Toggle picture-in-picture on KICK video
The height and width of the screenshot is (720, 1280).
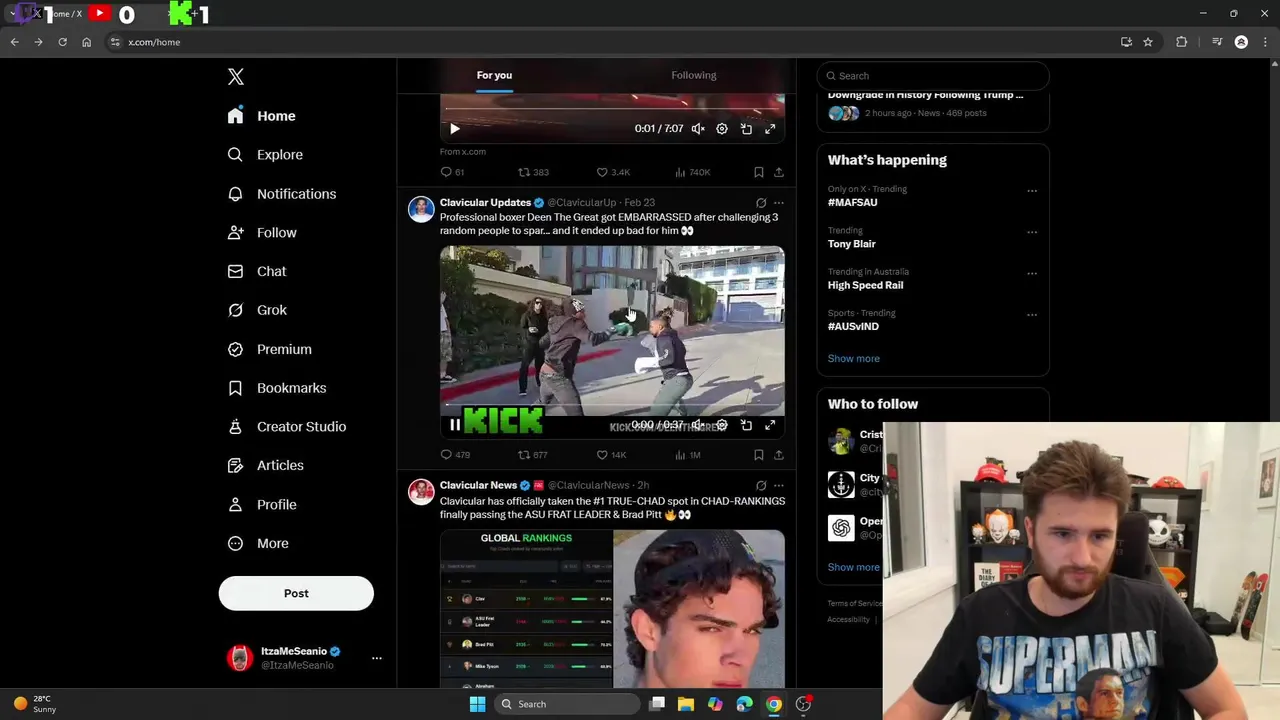(x=746, y=425)
